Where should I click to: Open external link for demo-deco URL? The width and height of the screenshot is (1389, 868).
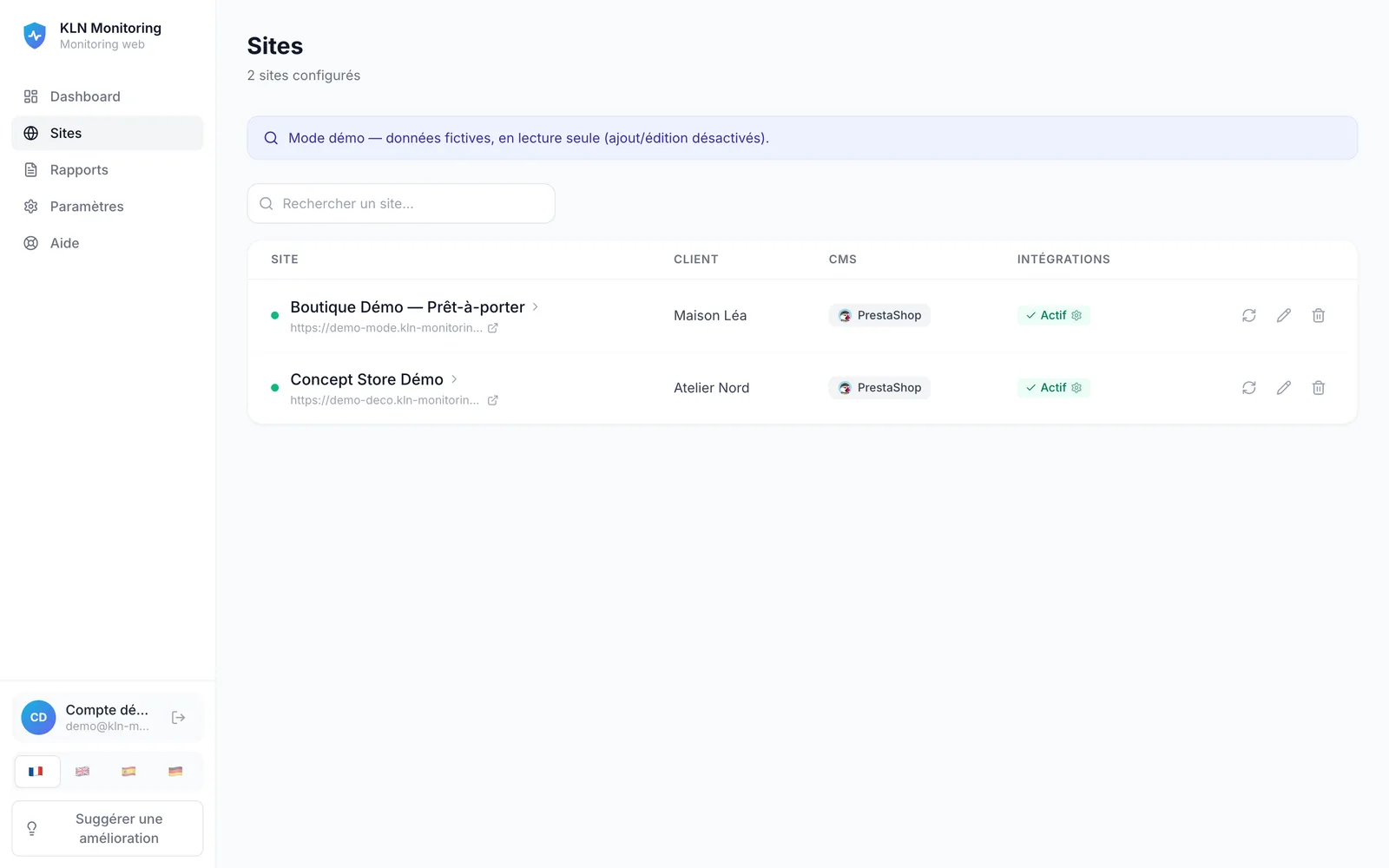pyautogui.click(x=493, y=400)
